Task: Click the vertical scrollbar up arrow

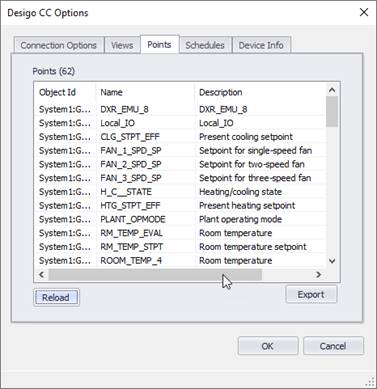Action: [x=332, y=90]
